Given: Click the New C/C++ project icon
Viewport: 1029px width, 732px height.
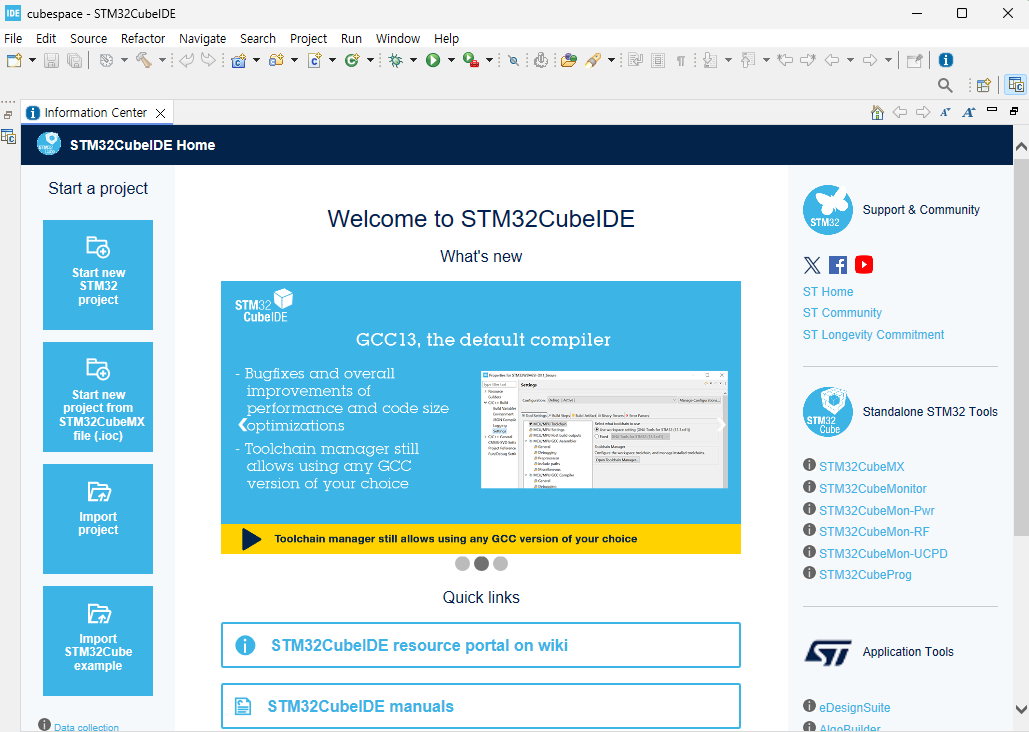Looking at the screenshot, I should [238, 60].
